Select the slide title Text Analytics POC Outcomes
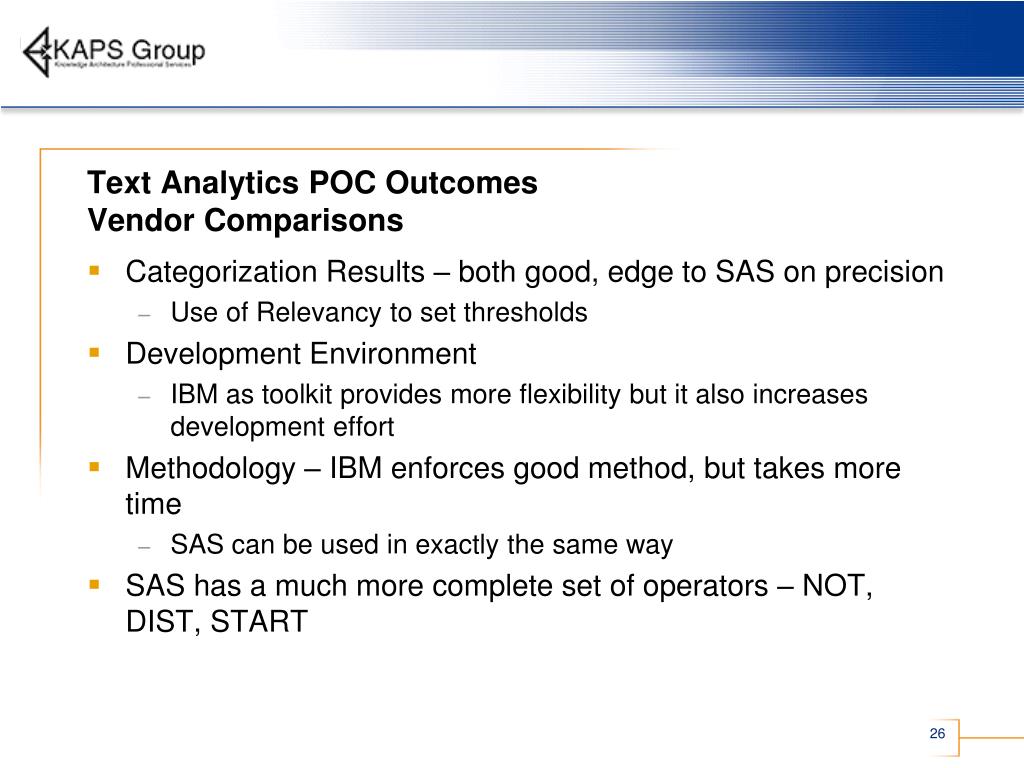 (312, 182)
